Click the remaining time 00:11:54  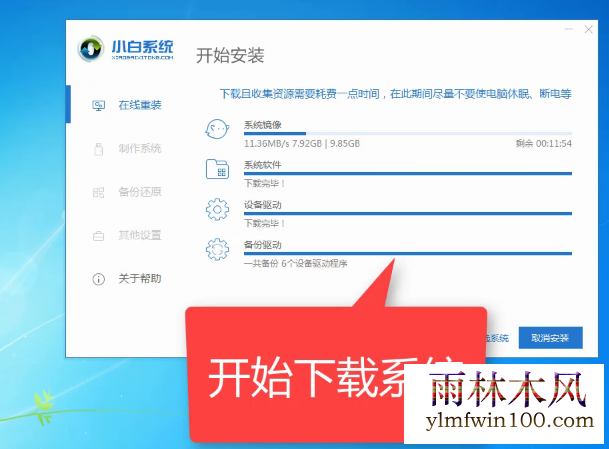(553, 144)
